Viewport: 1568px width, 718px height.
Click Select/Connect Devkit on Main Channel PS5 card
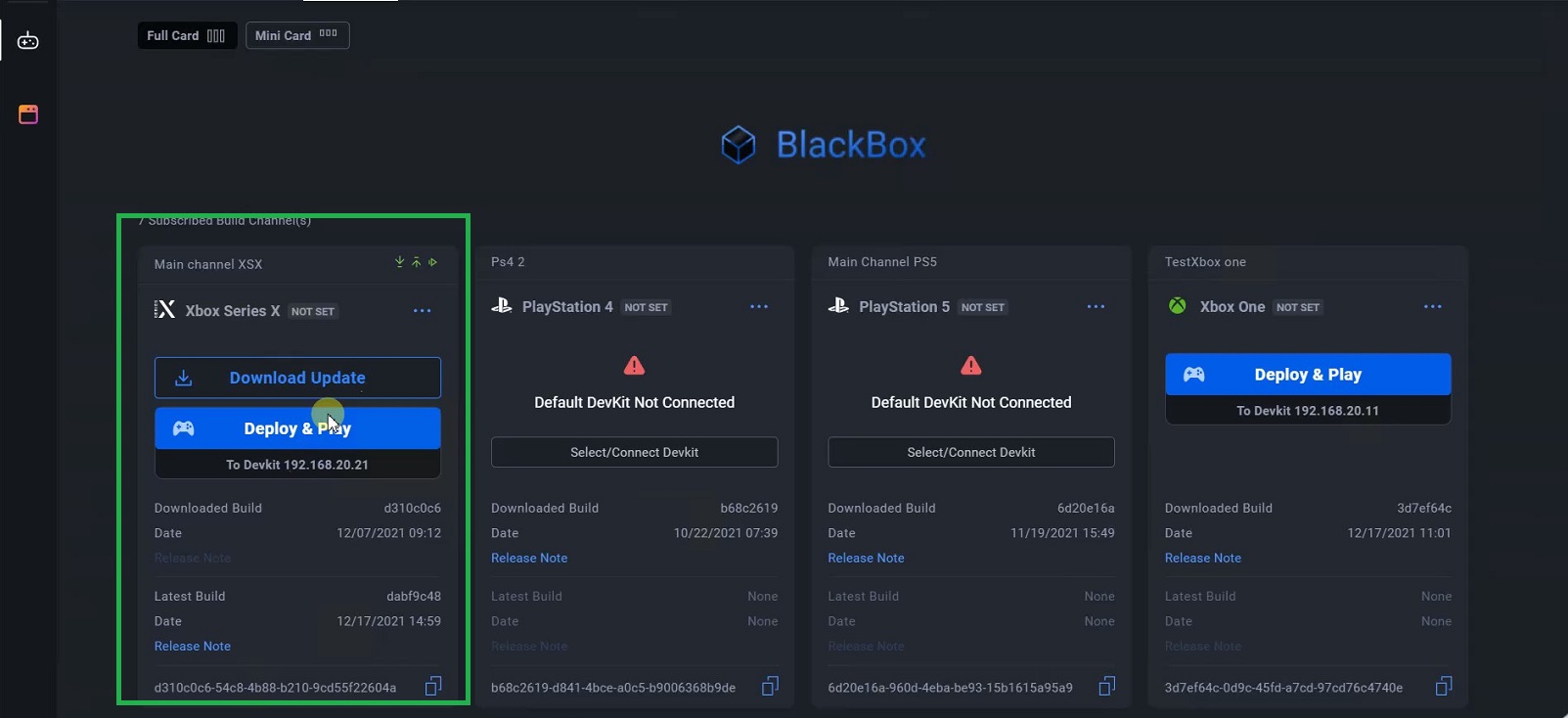tap(971, 452)
